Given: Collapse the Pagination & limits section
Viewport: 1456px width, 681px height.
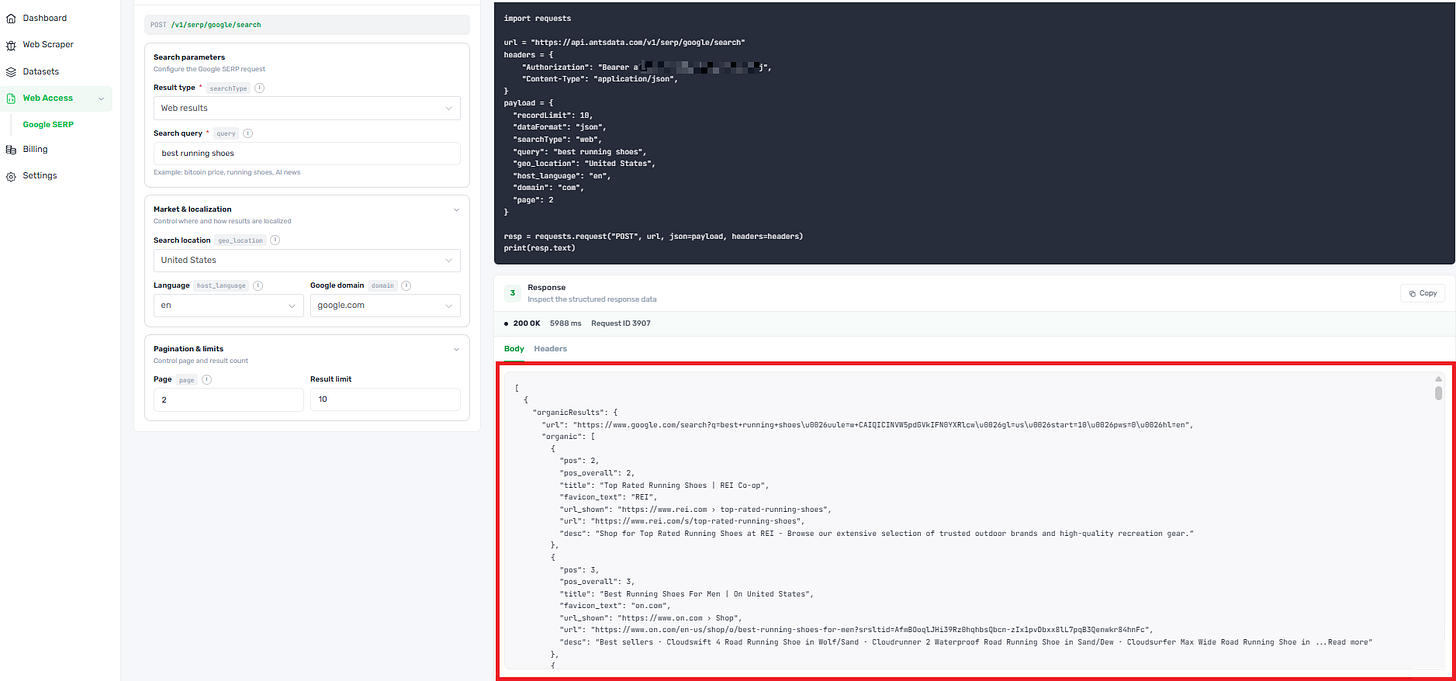Looking at the screenshot, I should [x=456, y=349].
